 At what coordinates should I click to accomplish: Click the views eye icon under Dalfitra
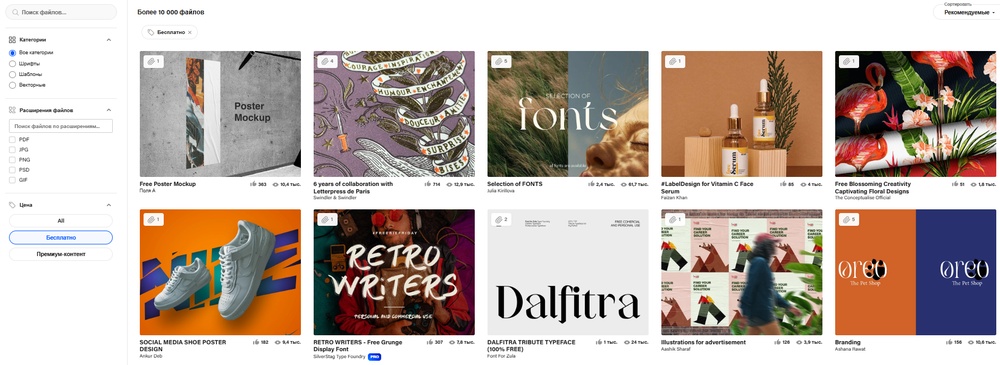627,342
